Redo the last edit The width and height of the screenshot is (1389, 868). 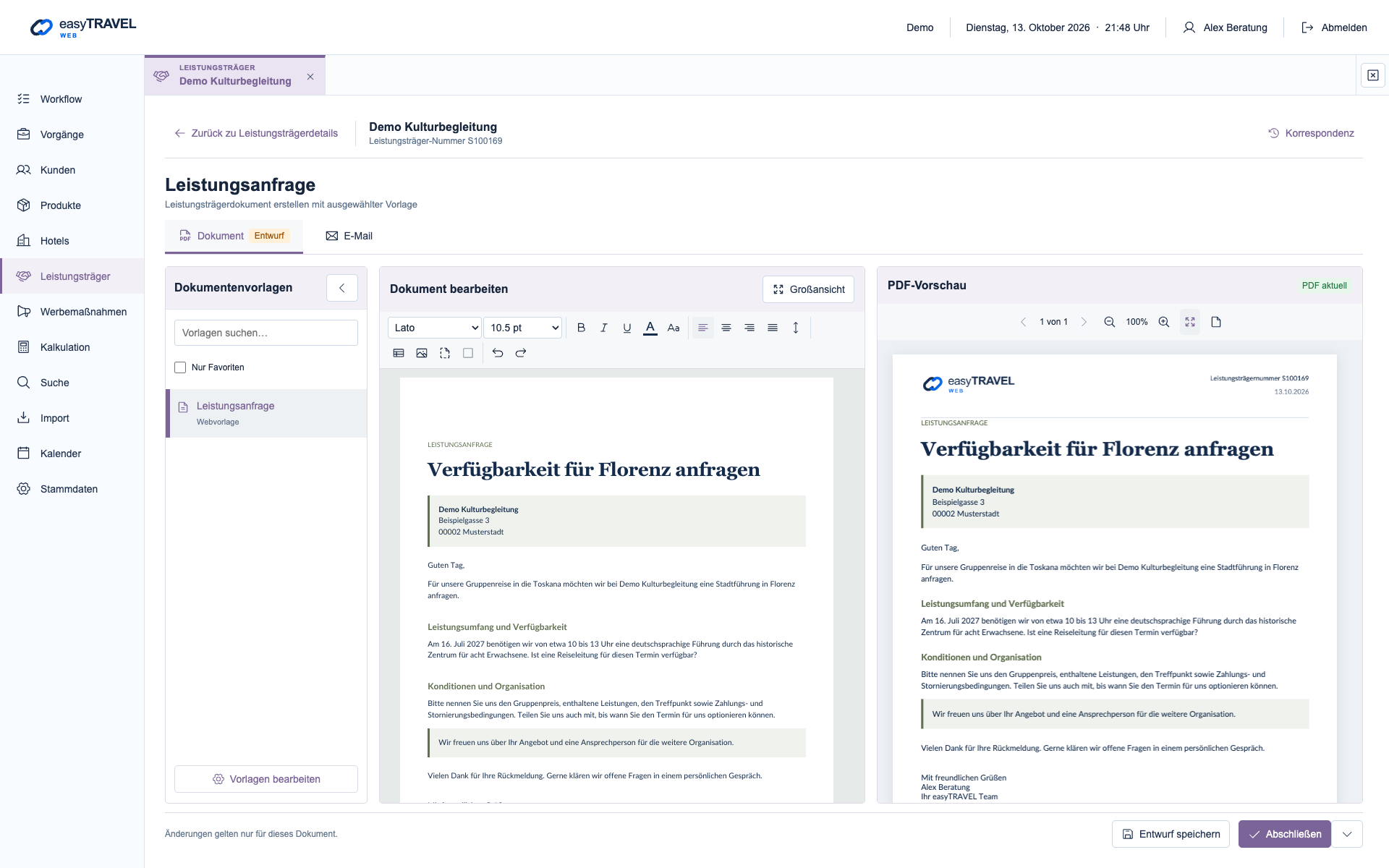521,353
